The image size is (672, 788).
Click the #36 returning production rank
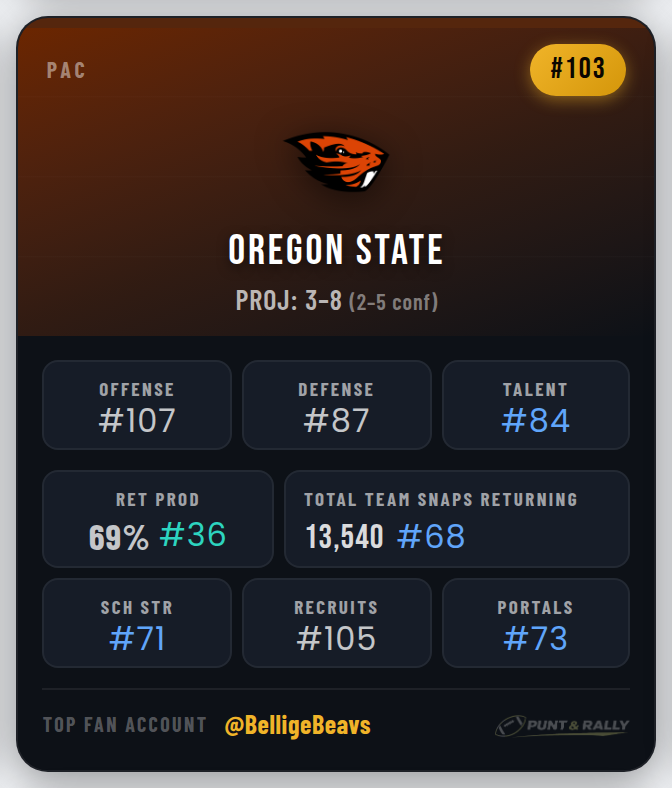193,536
